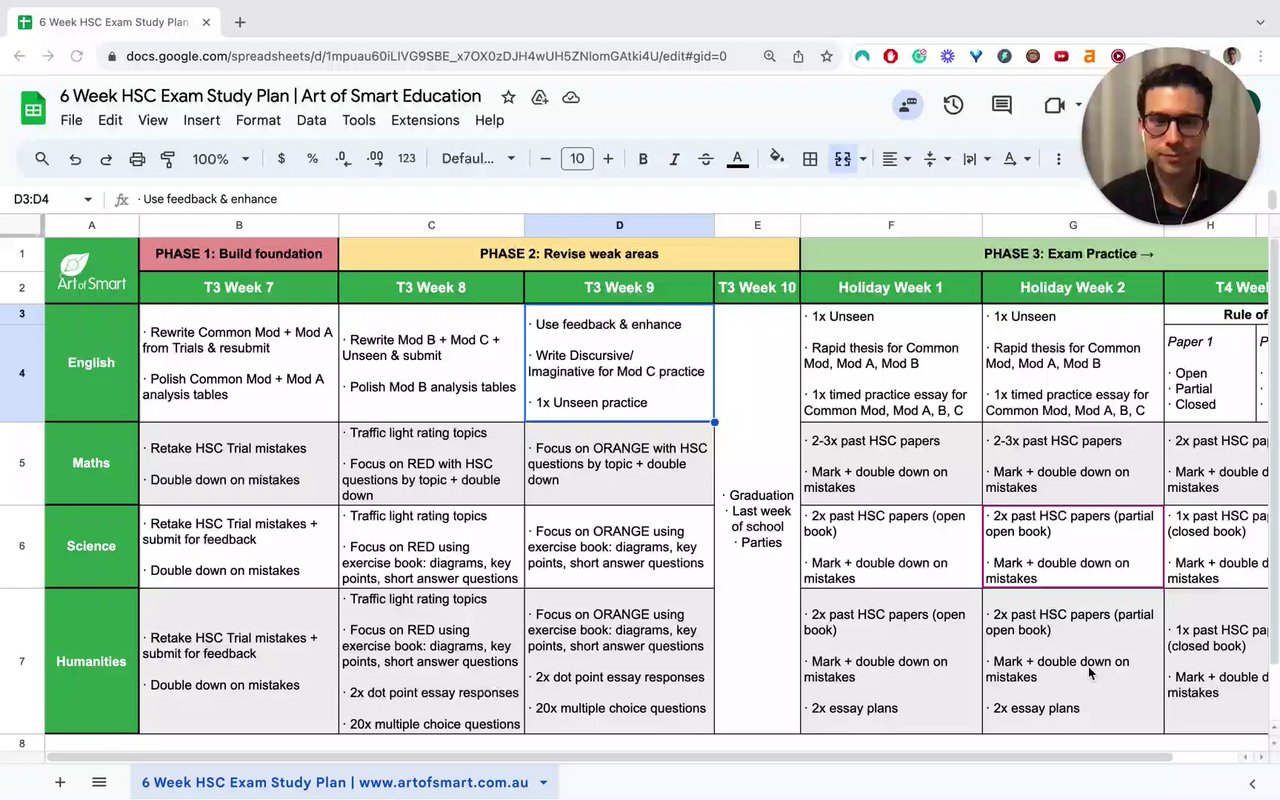Open text rotation dropdown
This screenshot has width=1280, height=800.
1016,159
